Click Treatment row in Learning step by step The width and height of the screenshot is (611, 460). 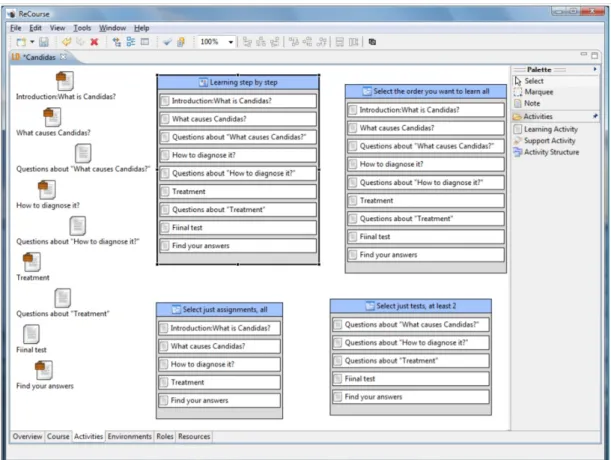tap(238, 191)
